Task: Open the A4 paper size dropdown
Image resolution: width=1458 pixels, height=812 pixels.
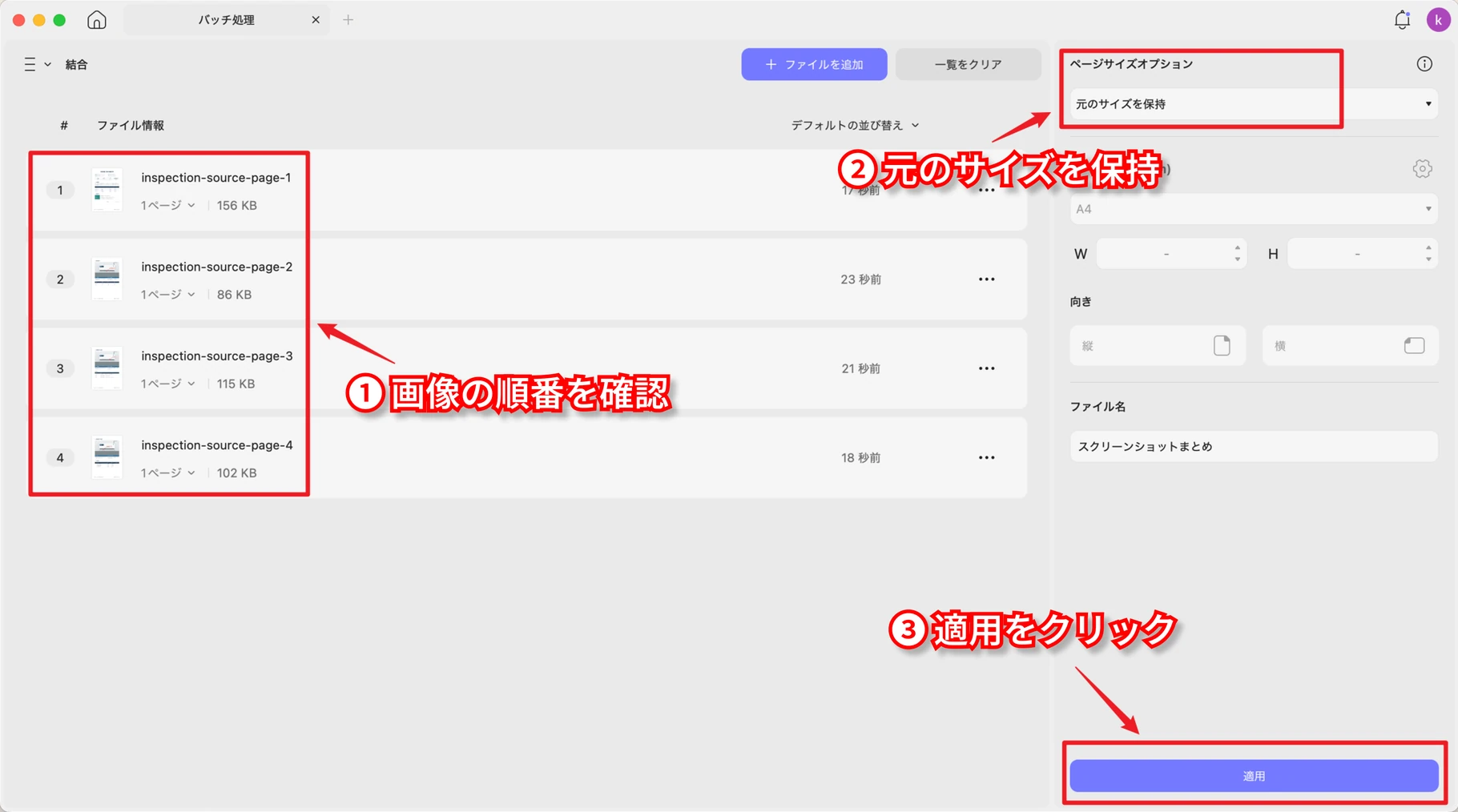Action: [1254, 209]
